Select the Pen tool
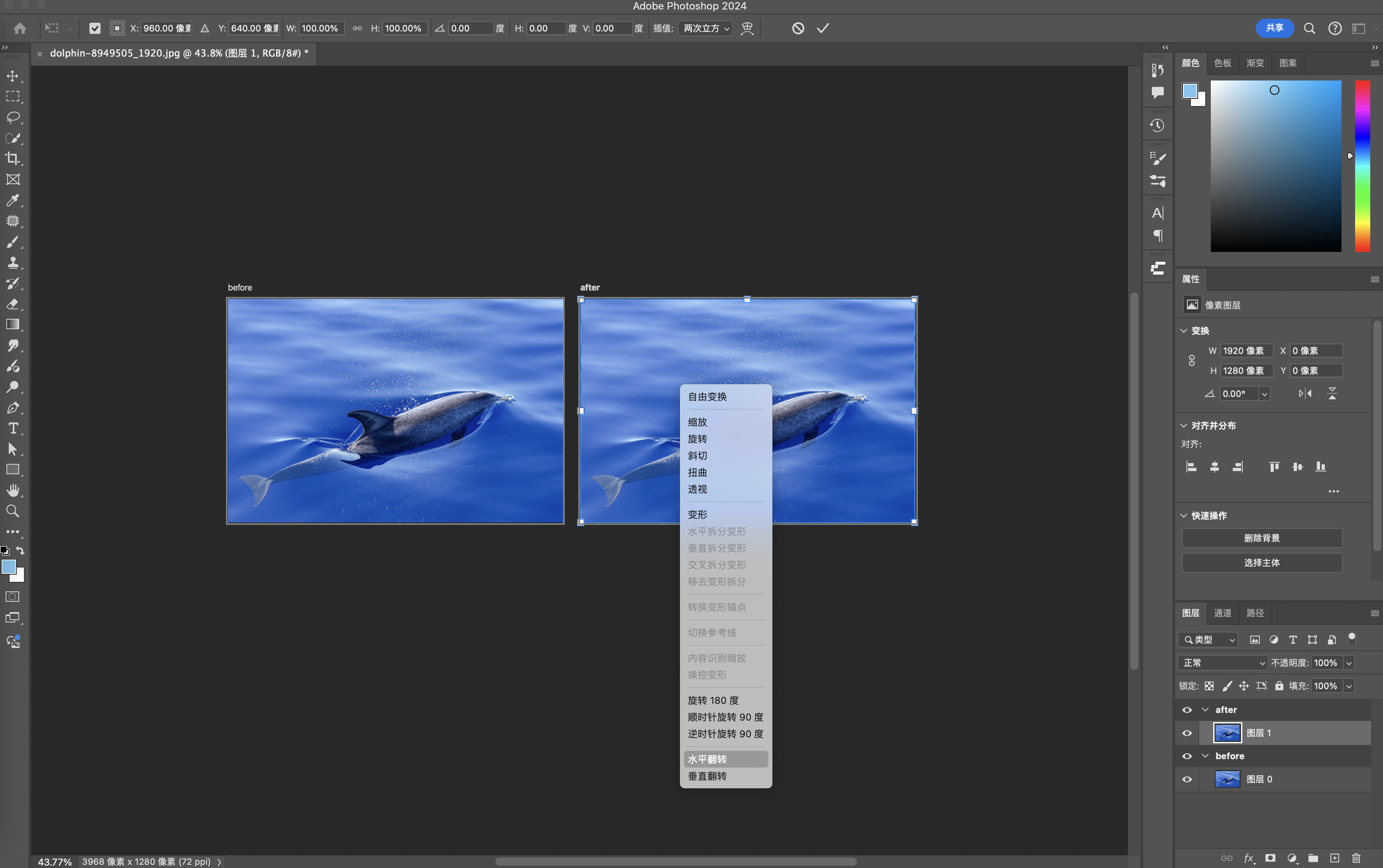Screen dimensions: 1383x868 pos(13,408)
